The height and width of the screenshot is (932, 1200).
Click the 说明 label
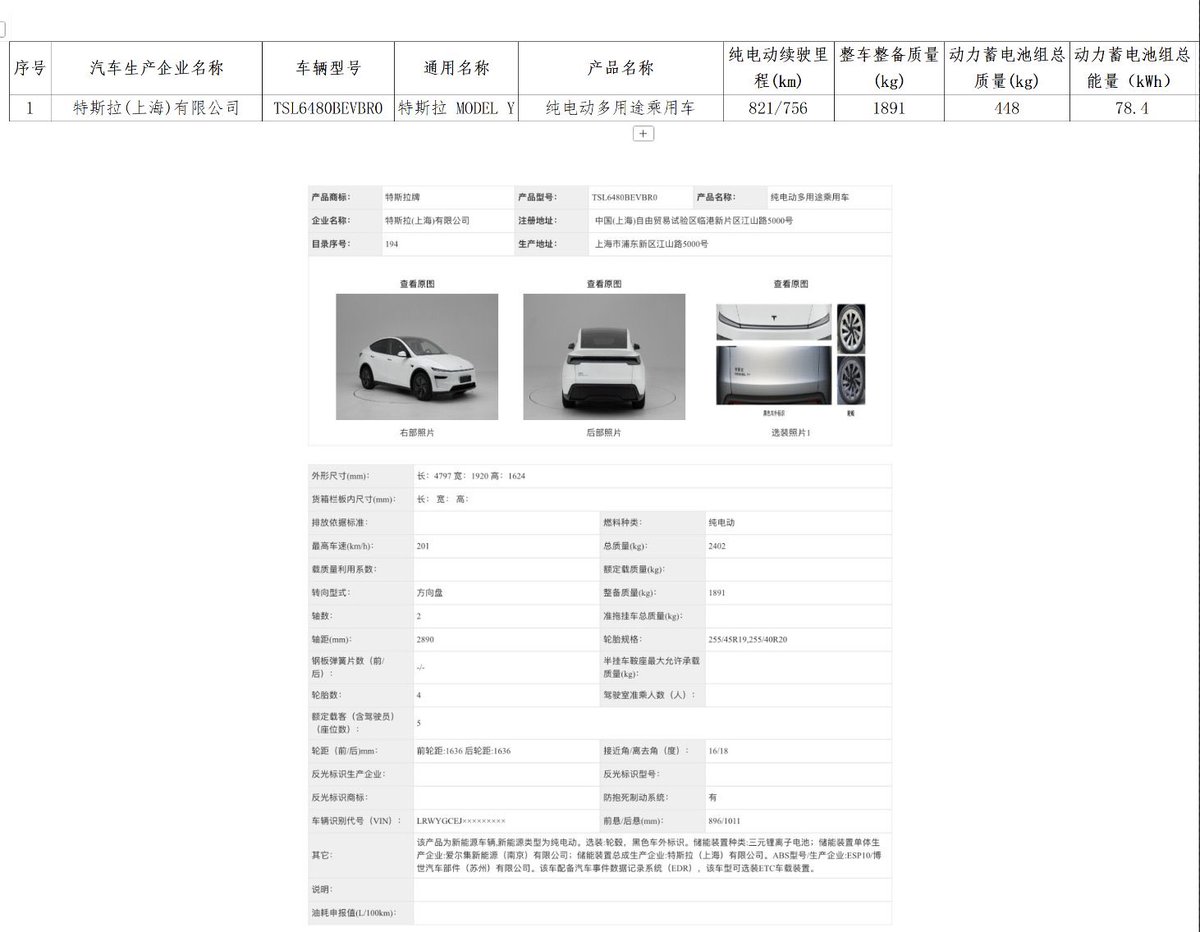(x=322, y=889)
